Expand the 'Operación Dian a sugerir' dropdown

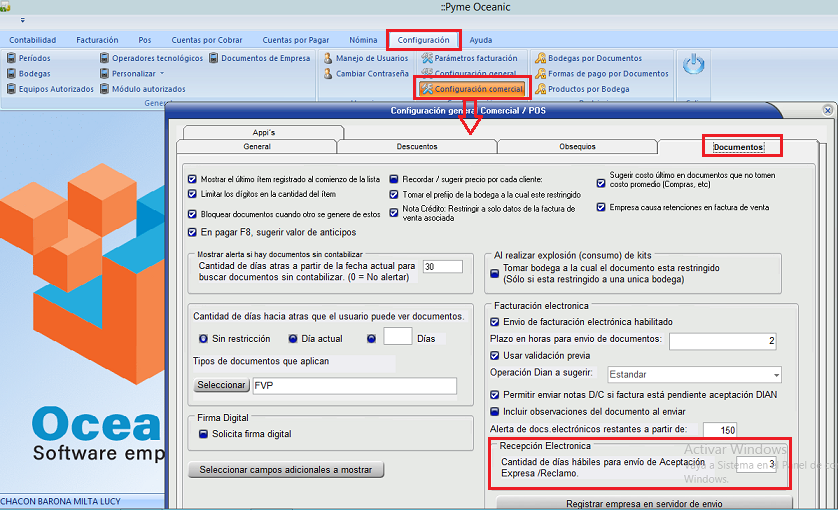[x=775, y=375]
